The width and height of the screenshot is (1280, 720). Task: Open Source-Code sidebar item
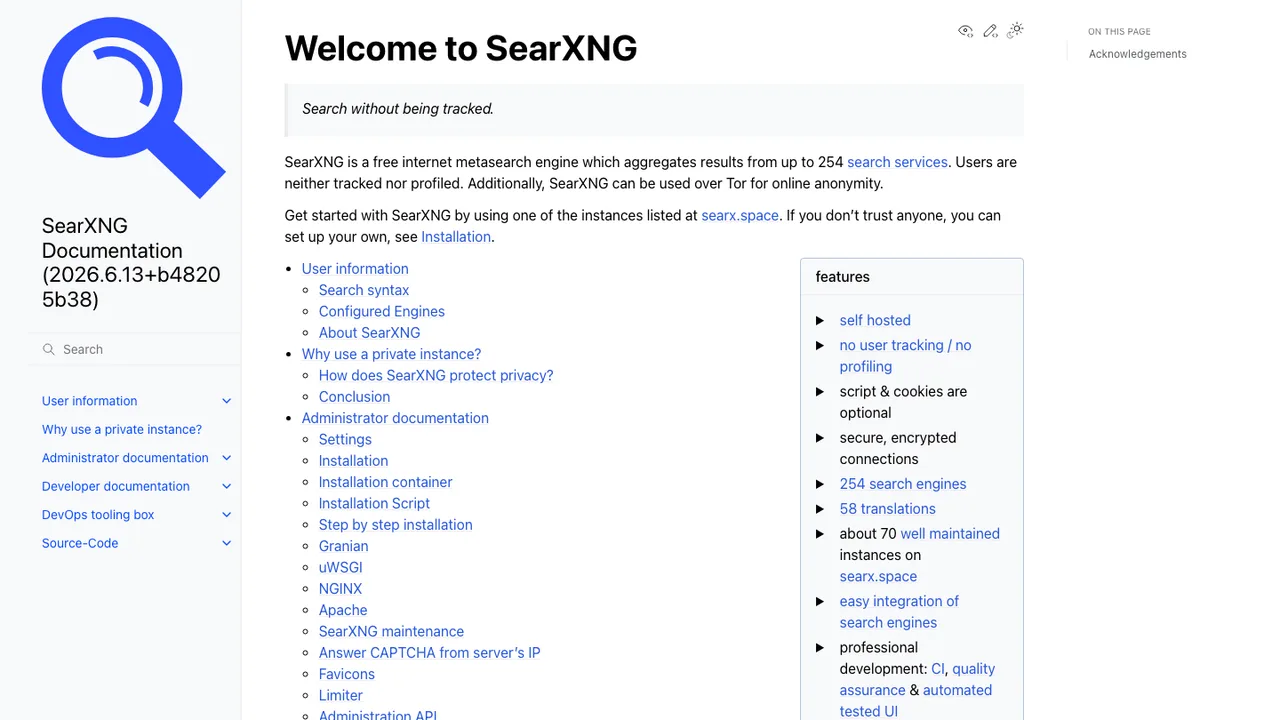coord(80,543)
